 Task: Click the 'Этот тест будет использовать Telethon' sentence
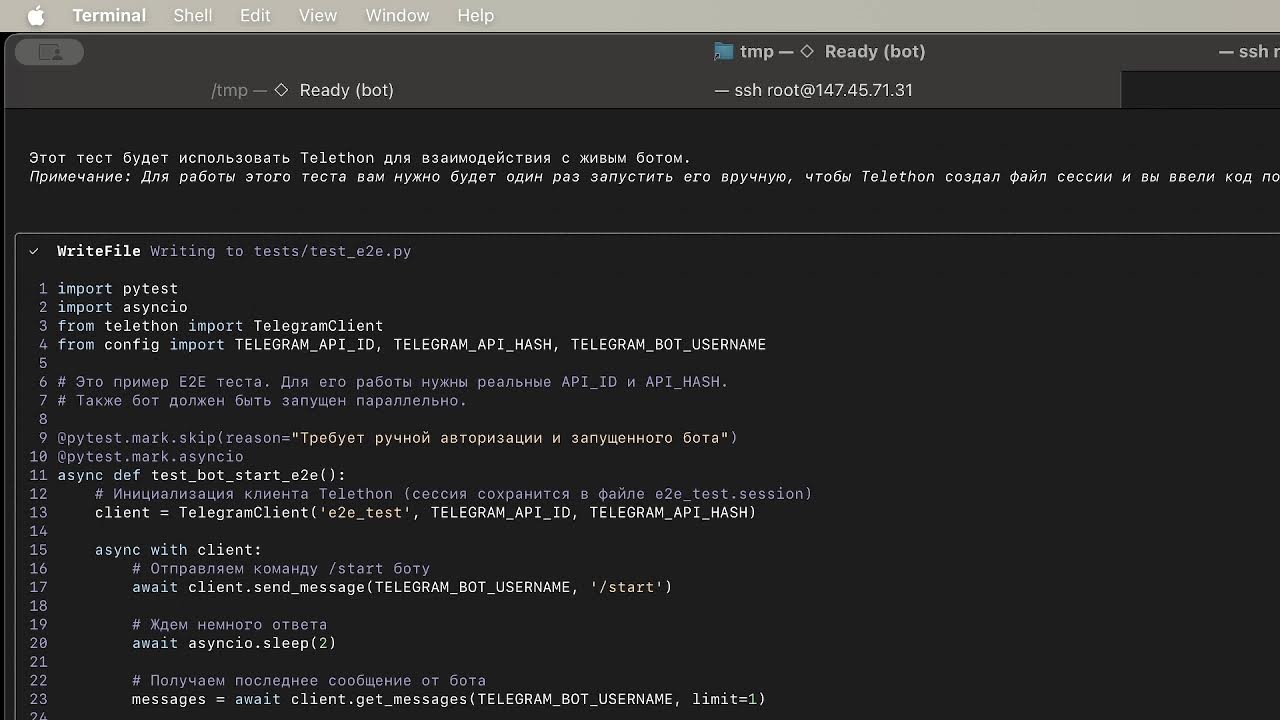[x=360, y=158]
